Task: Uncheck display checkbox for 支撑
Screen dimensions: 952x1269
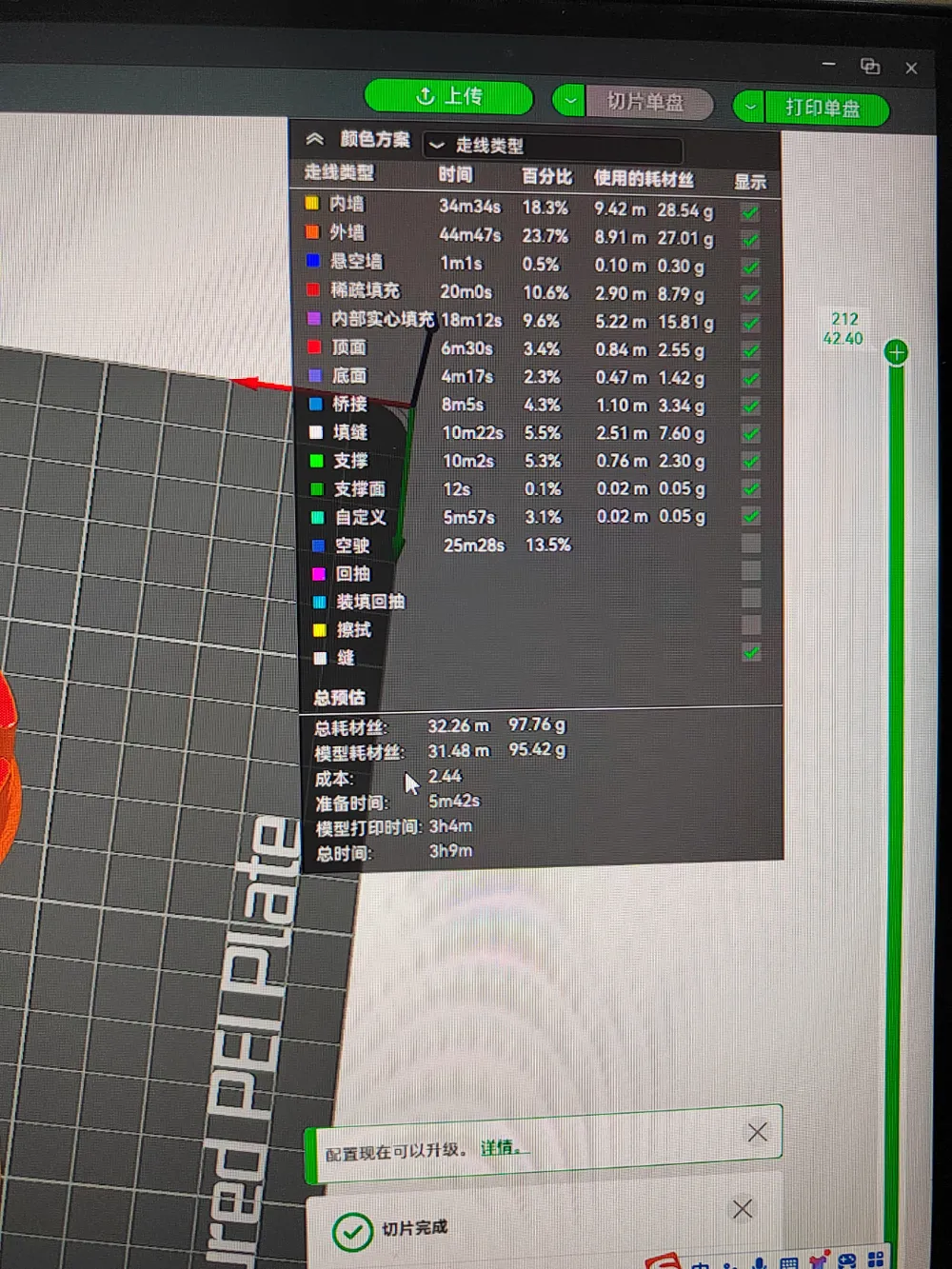Action: (750, 462)
